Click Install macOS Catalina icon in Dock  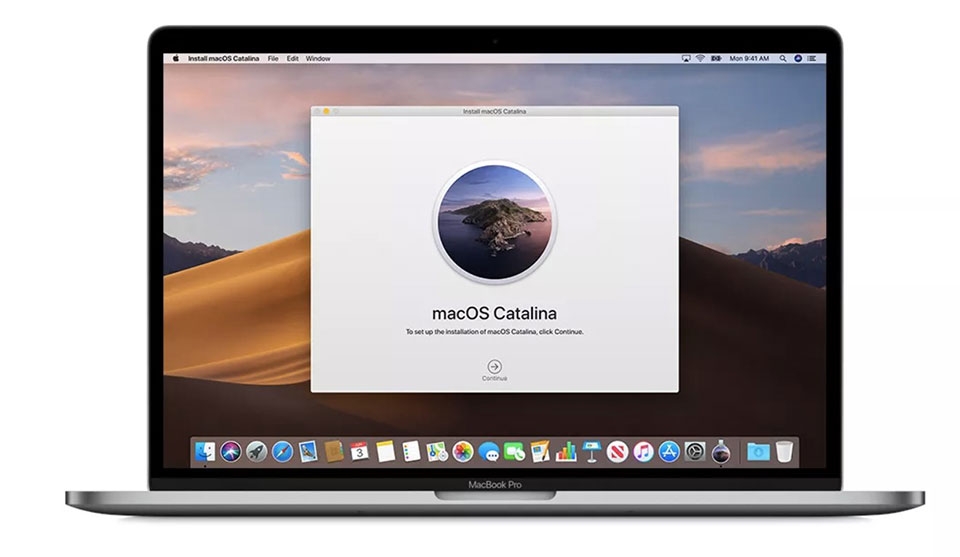click(x=721, y=452)
